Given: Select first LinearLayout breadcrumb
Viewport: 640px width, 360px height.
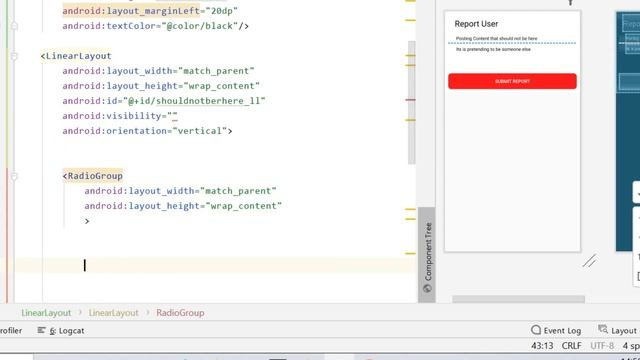Looking at the screenshot, I should (x=46, y=313).
